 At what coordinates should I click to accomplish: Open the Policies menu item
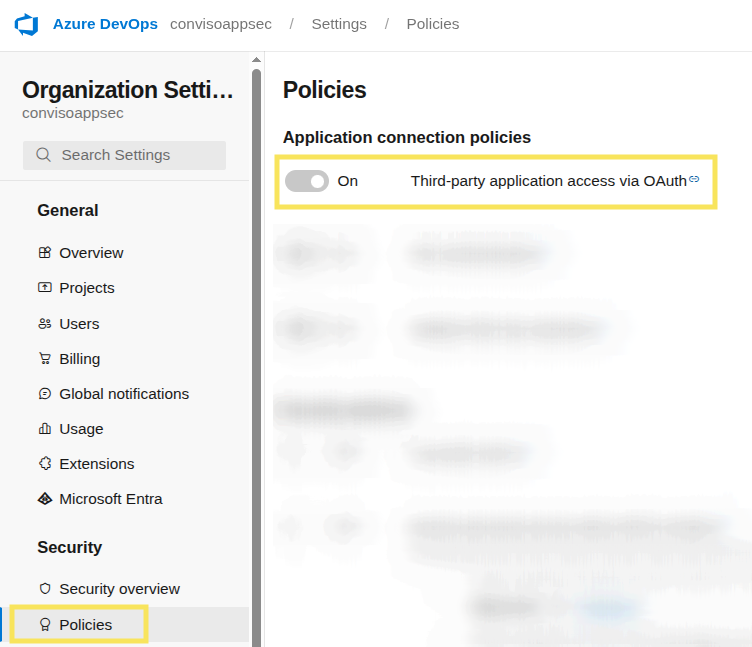point(86,625)
